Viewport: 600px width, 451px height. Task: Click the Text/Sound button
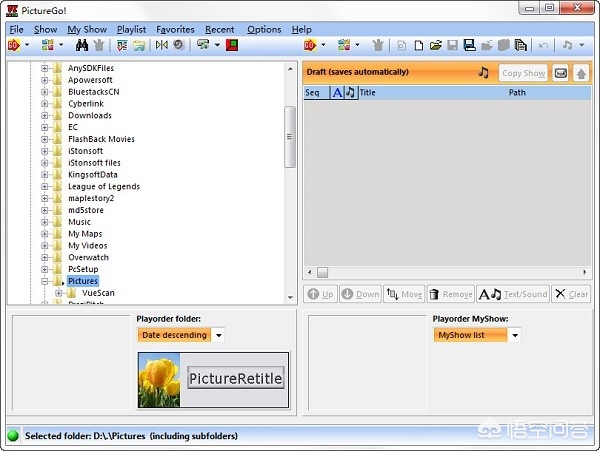(513, 294)
